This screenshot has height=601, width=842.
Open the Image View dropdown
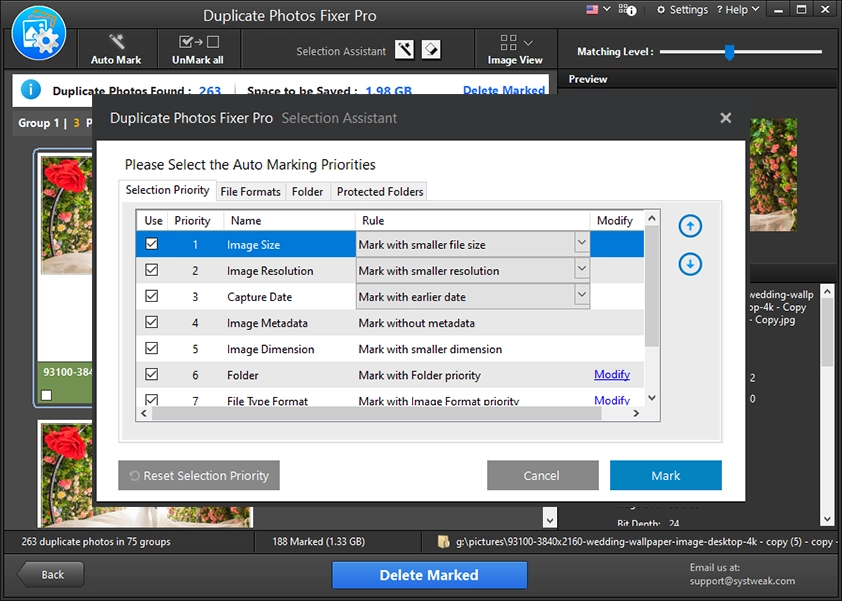[515, 49]
